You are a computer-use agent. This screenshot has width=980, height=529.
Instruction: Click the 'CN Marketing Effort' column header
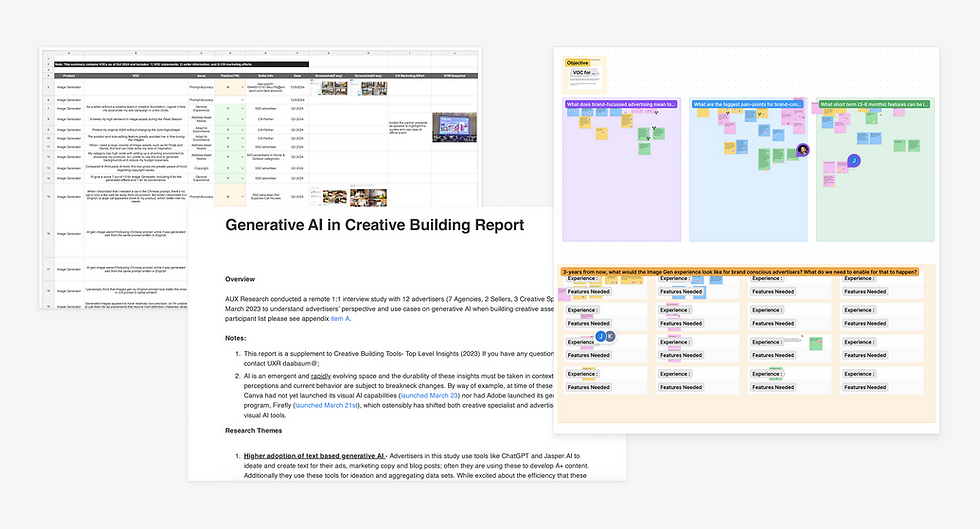point(409,76)
